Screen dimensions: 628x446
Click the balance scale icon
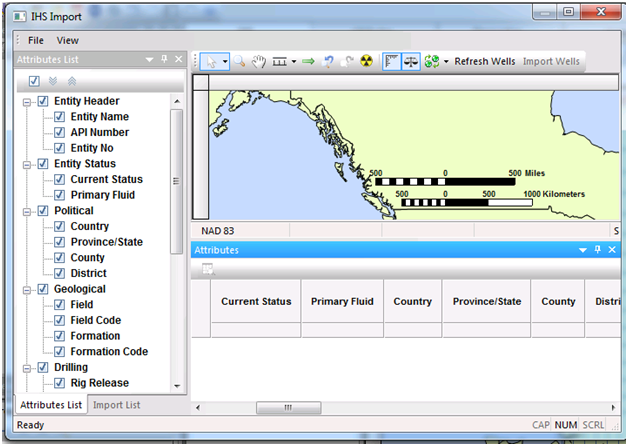[x=412, y=61]
